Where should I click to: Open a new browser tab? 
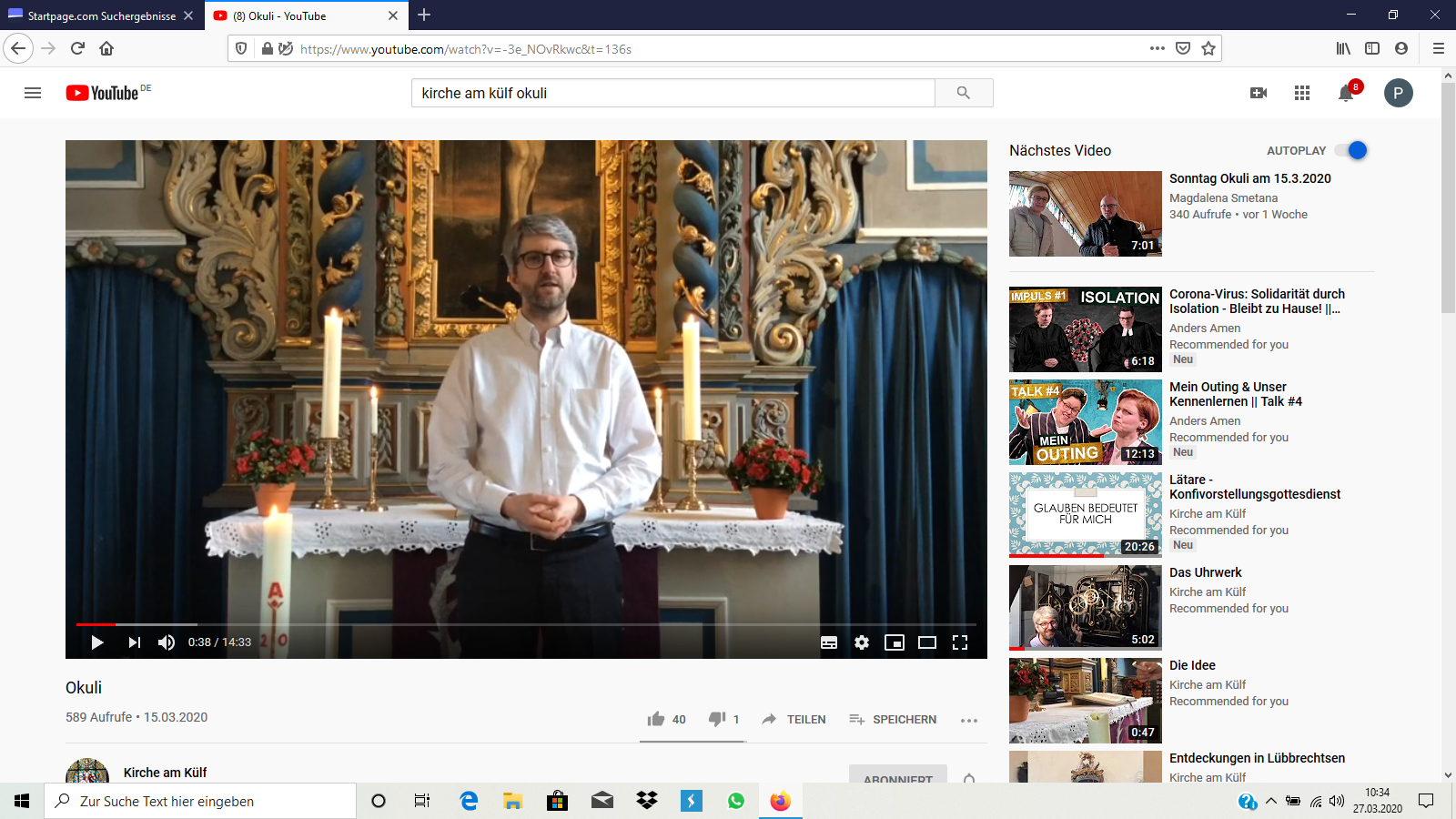(424, 15)
